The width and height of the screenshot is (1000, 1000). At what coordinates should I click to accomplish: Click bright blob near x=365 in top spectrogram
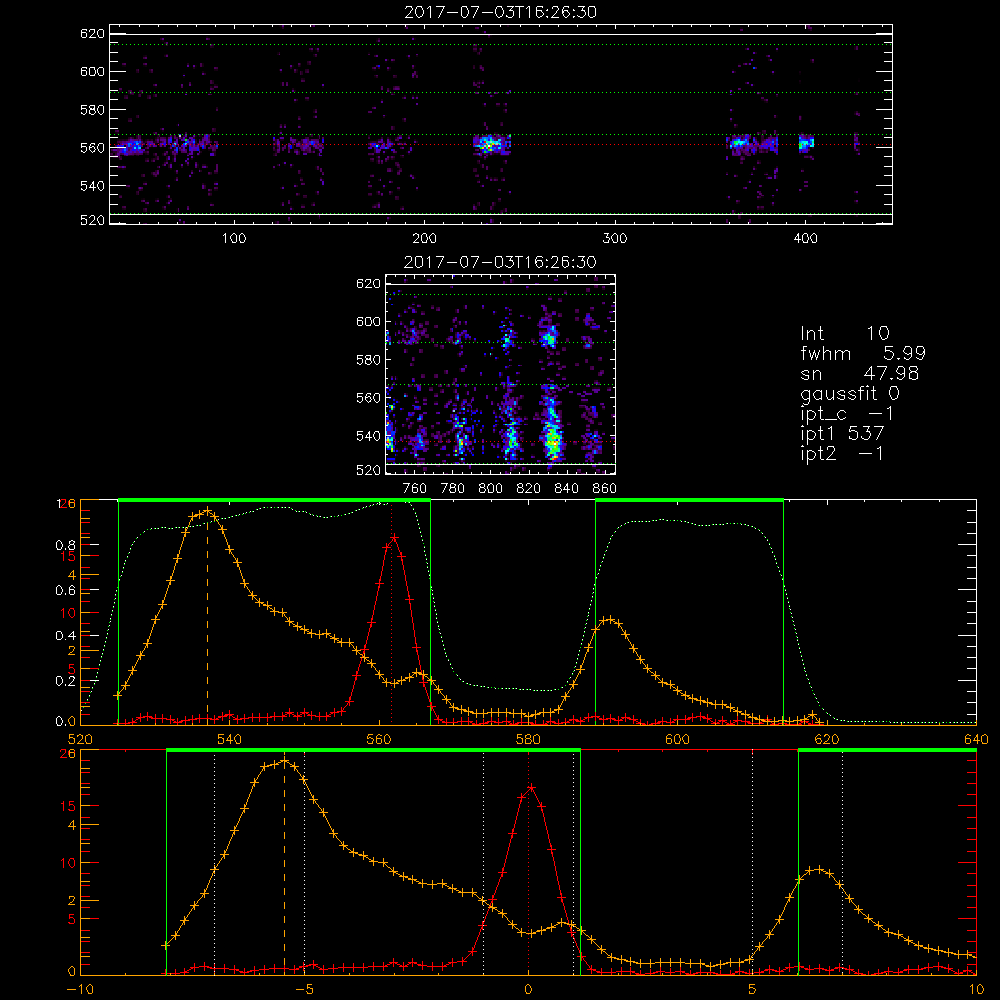740,143
